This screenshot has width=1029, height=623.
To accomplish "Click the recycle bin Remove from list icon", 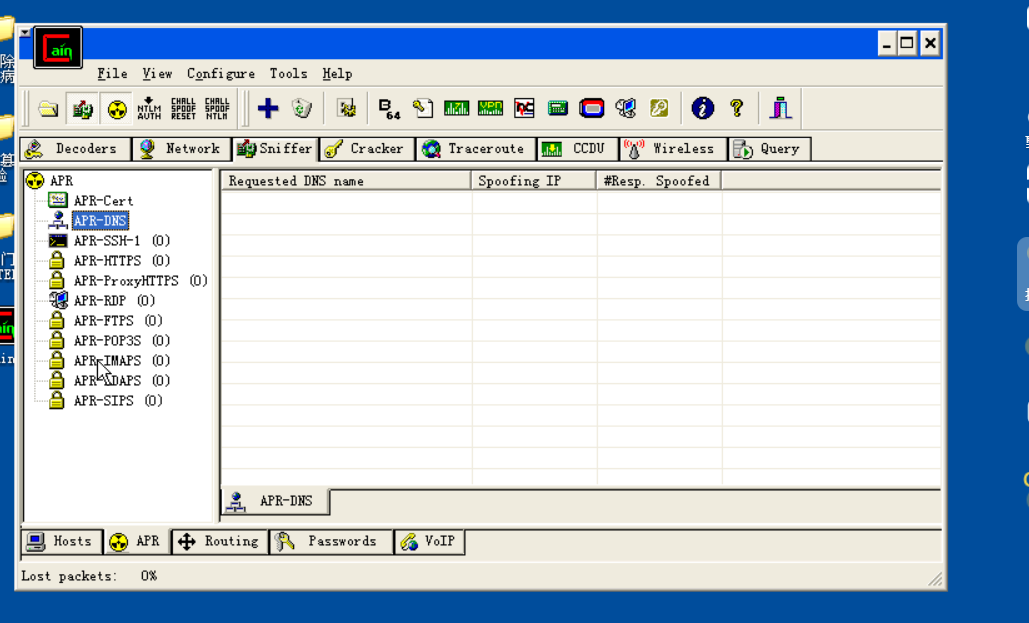I will point(302,108).
